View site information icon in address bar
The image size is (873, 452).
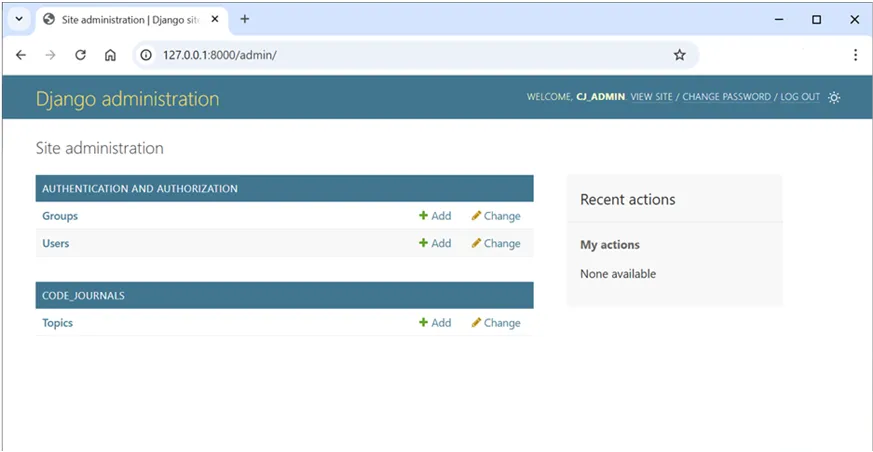pyautogui.click(x=146, y=55)
